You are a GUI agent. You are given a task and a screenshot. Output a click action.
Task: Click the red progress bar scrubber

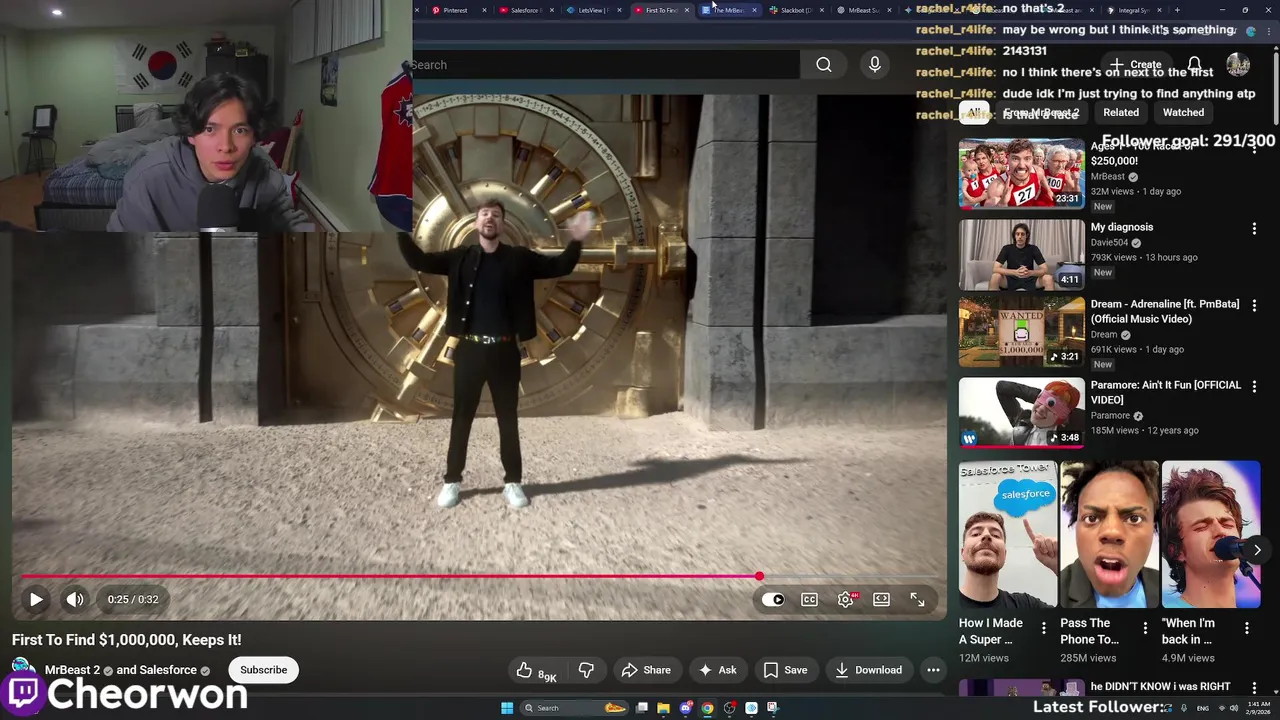[759, 576]
